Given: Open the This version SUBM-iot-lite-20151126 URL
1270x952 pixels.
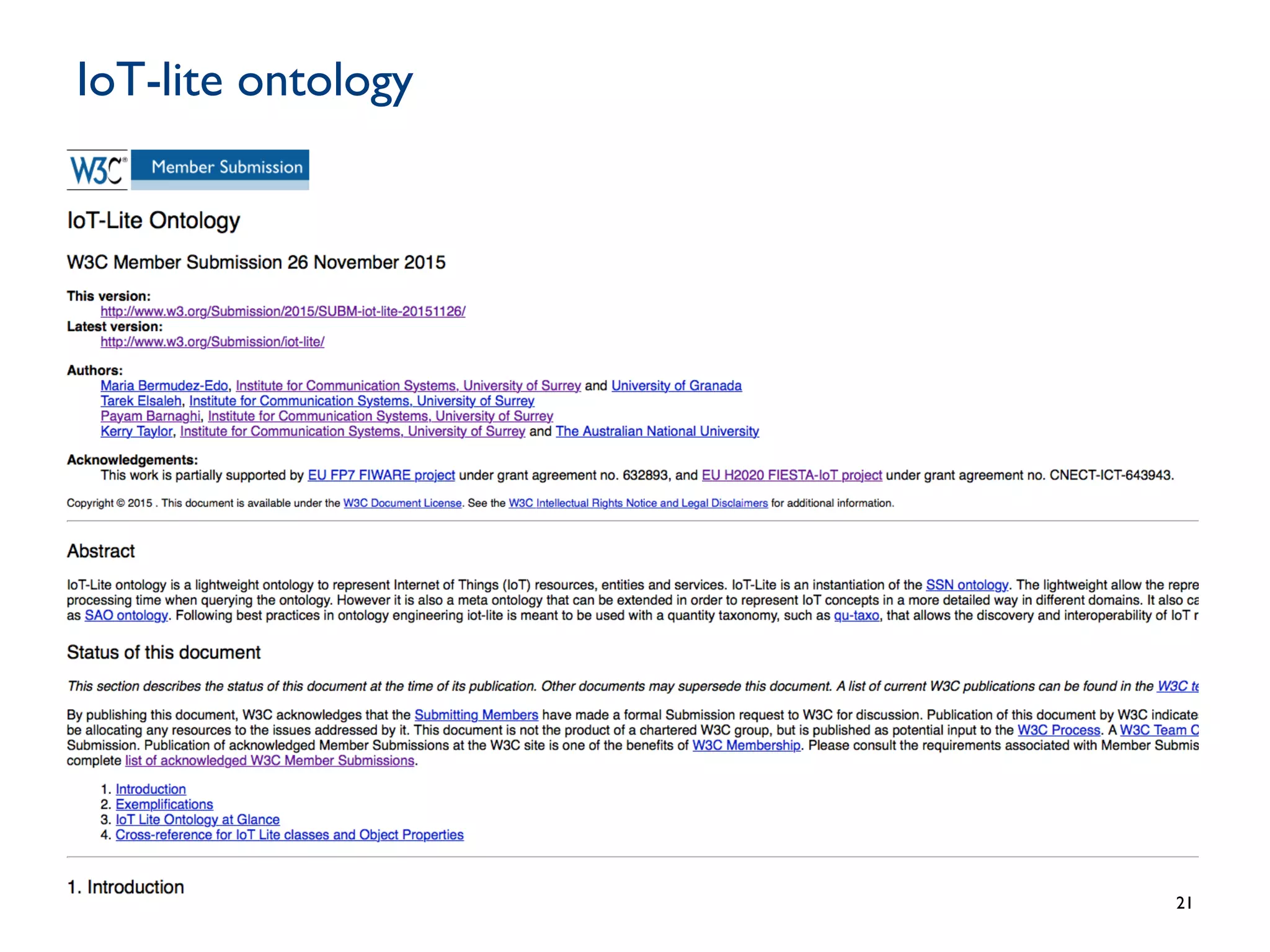Looking at the screenshot, I should click(x=283, y=311).
